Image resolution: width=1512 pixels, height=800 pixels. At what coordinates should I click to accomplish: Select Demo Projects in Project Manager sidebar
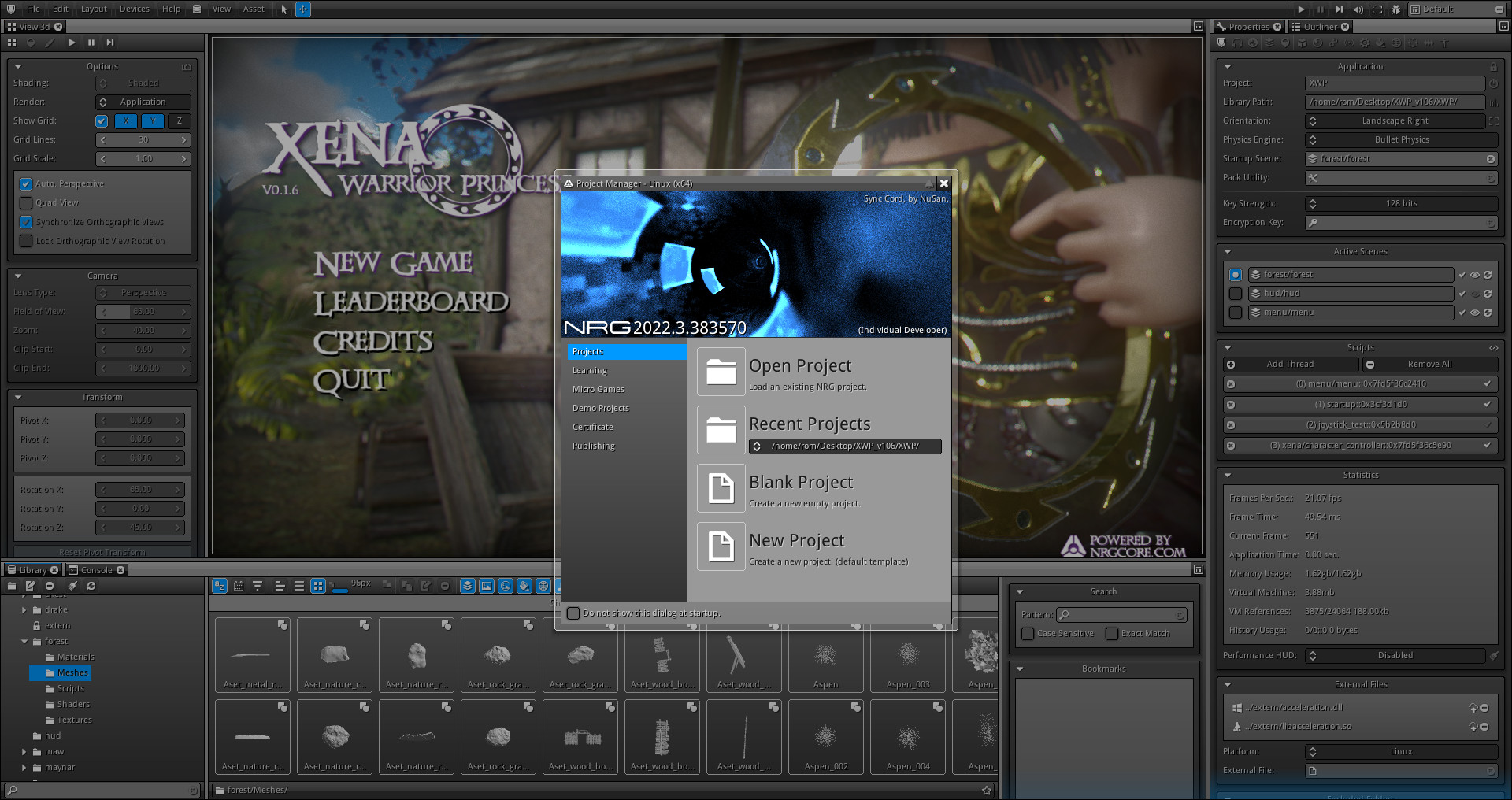[601, 409]
